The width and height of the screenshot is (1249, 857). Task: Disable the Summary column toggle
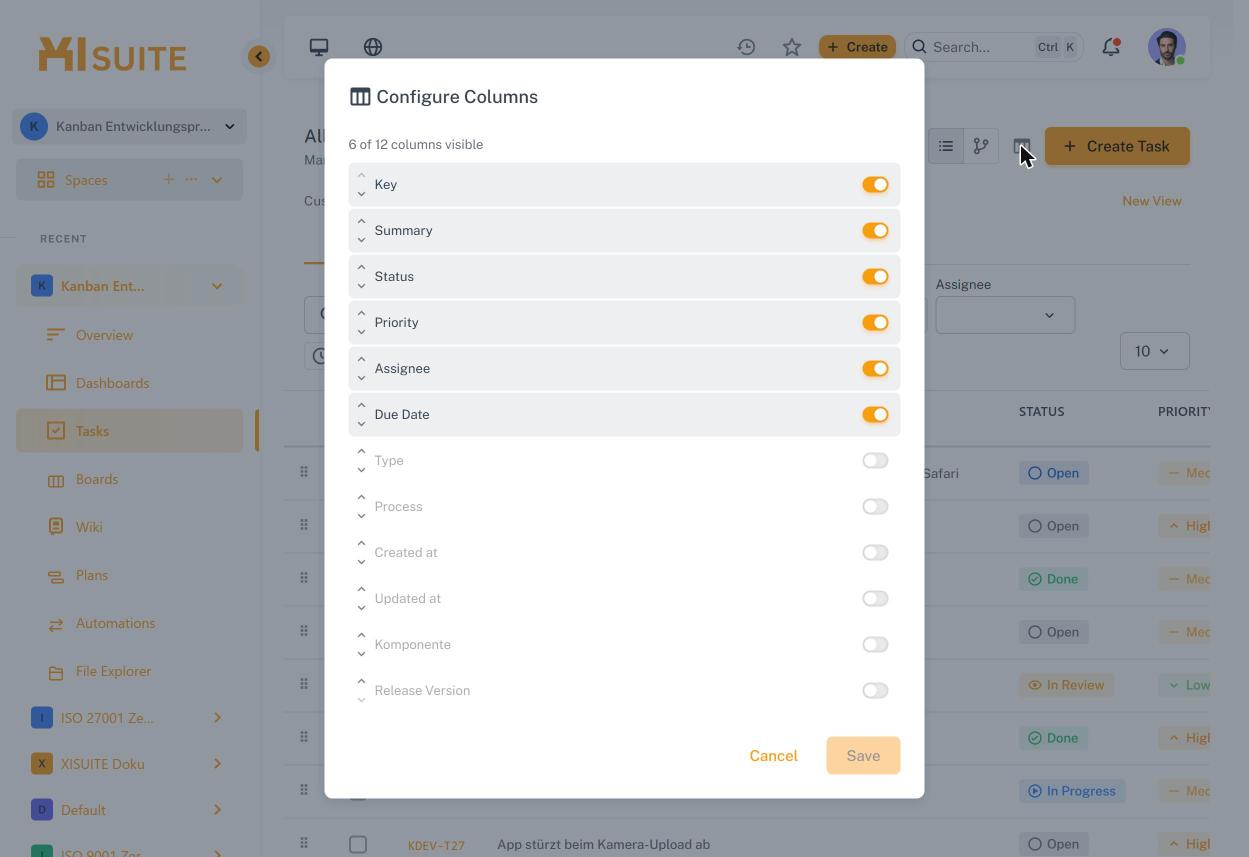point(875,231)
